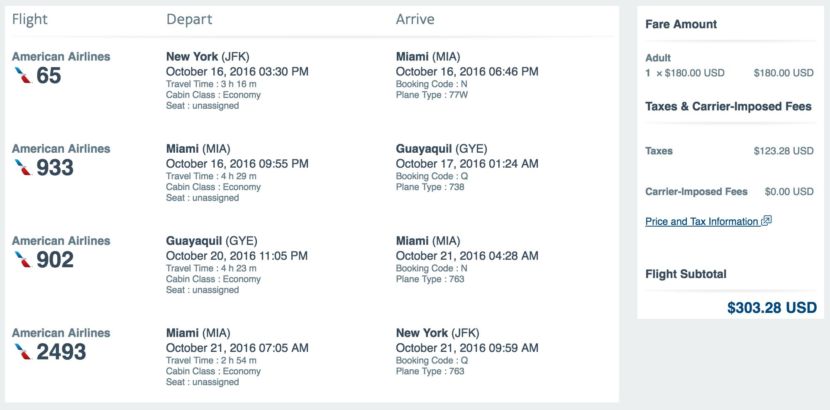830x410 pixels.
Task: Click the $123.28 USD taxes amount
Action: coord(783,151)
